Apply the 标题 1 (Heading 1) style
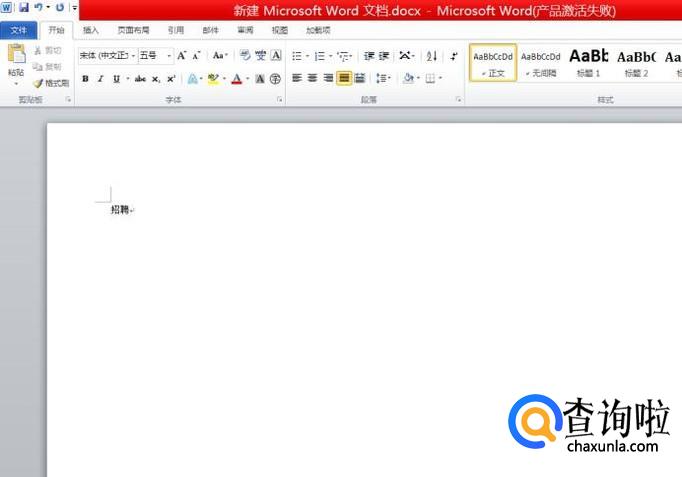This screenshot has height=477, width=682. (588, 63)
